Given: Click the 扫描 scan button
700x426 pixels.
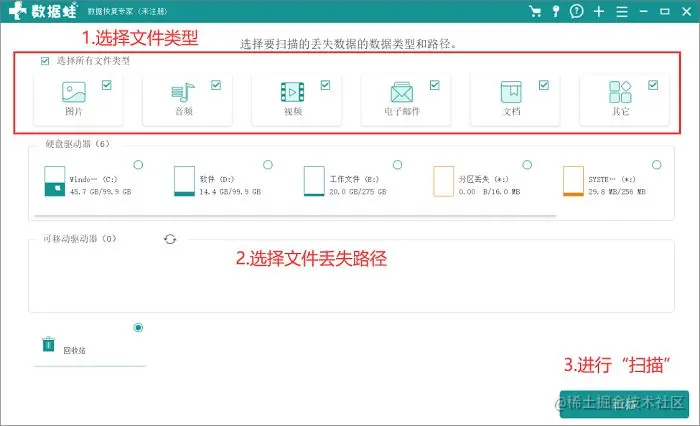Looking at the screenshot, I should click(624, 404).
